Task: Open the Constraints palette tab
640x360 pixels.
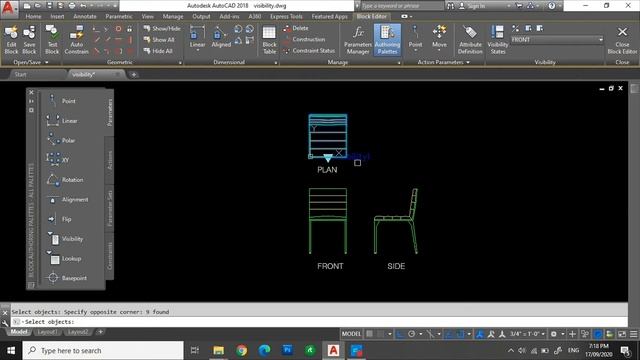Action: (109, 256)
